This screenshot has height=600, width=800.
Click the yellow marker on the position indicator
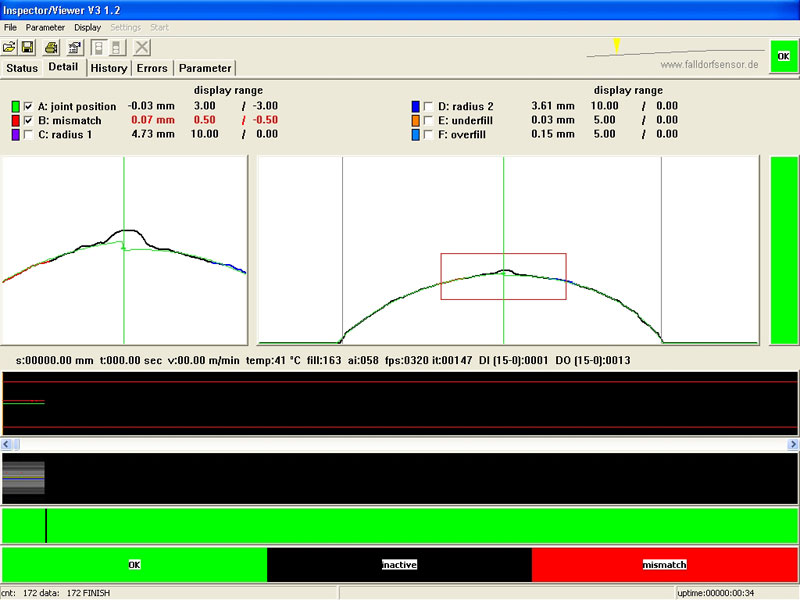[x=617, y=45]
